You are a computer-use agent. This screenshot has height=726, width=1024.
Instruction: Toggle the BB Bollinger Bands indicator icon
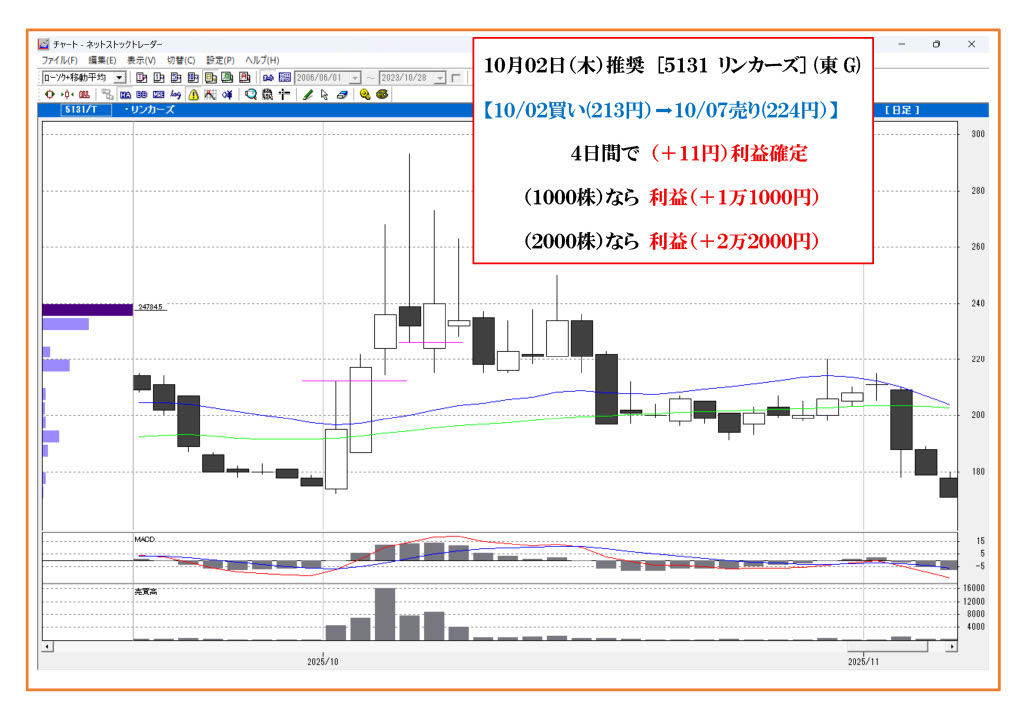[x=141, y=94]
